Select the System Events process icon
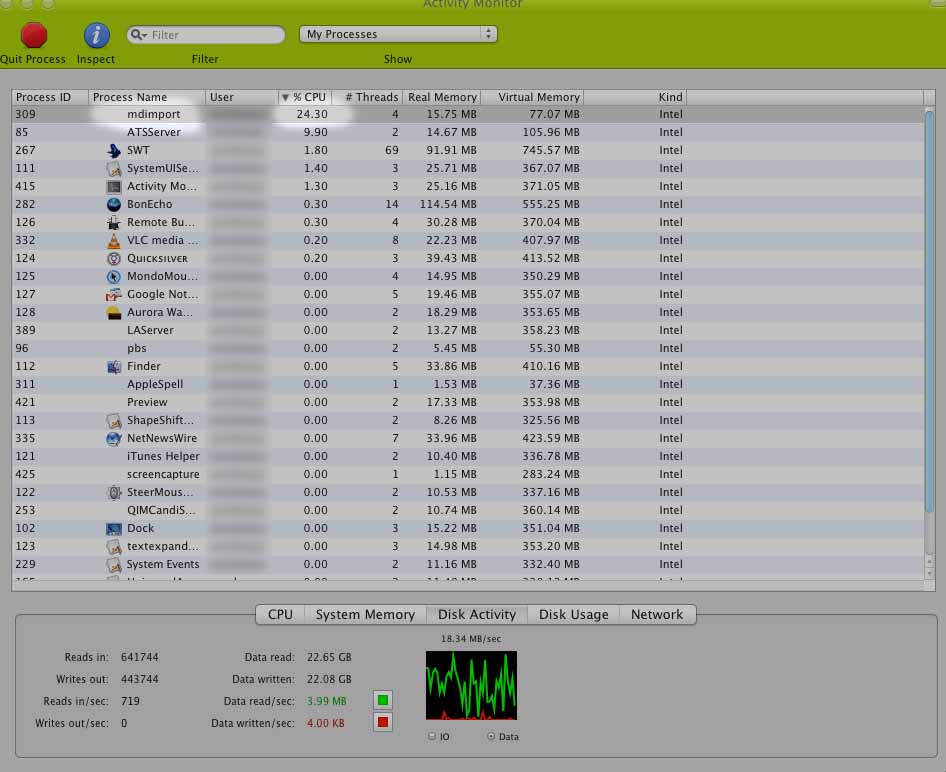The width and height of the screenshot is (946, 772). coord(113,565)
